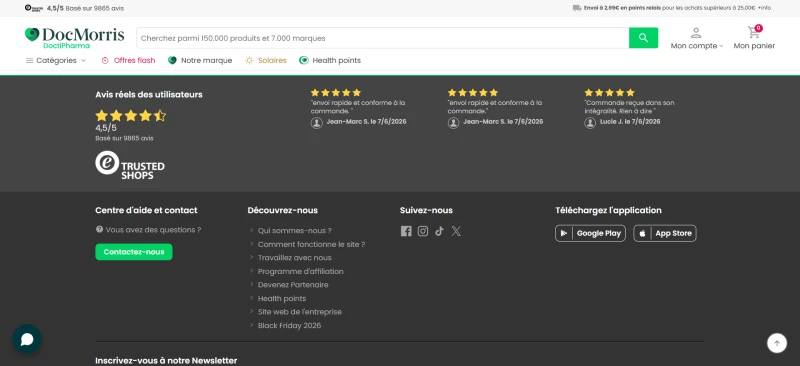
Task: Click the Contactez-nous button
Action: pyautogui.click(x=134, y=252)
